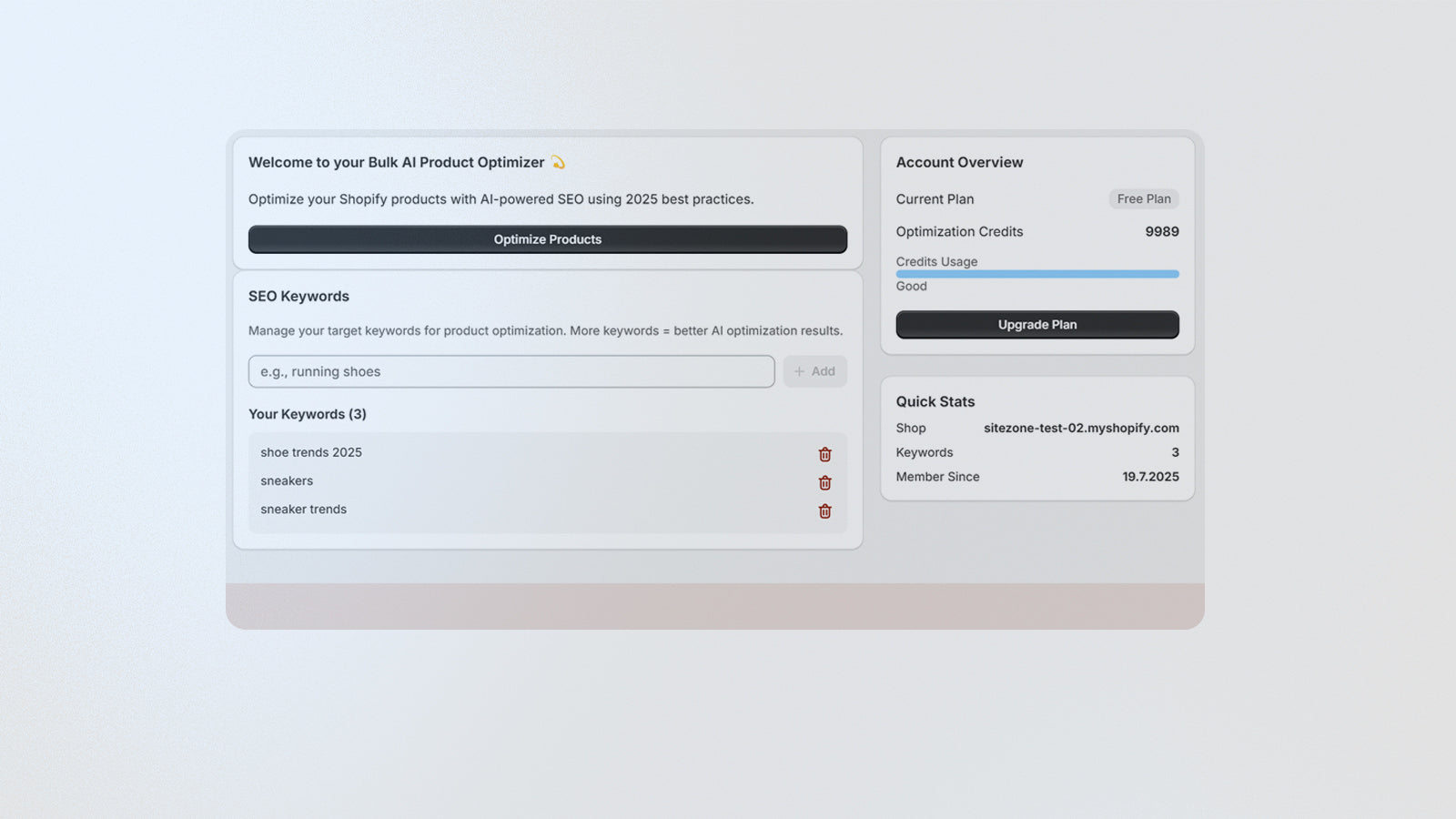Expand the Account Overview panel
Image resolution: width=1456 pixels, height=819 pixels.
click(959, 162)
